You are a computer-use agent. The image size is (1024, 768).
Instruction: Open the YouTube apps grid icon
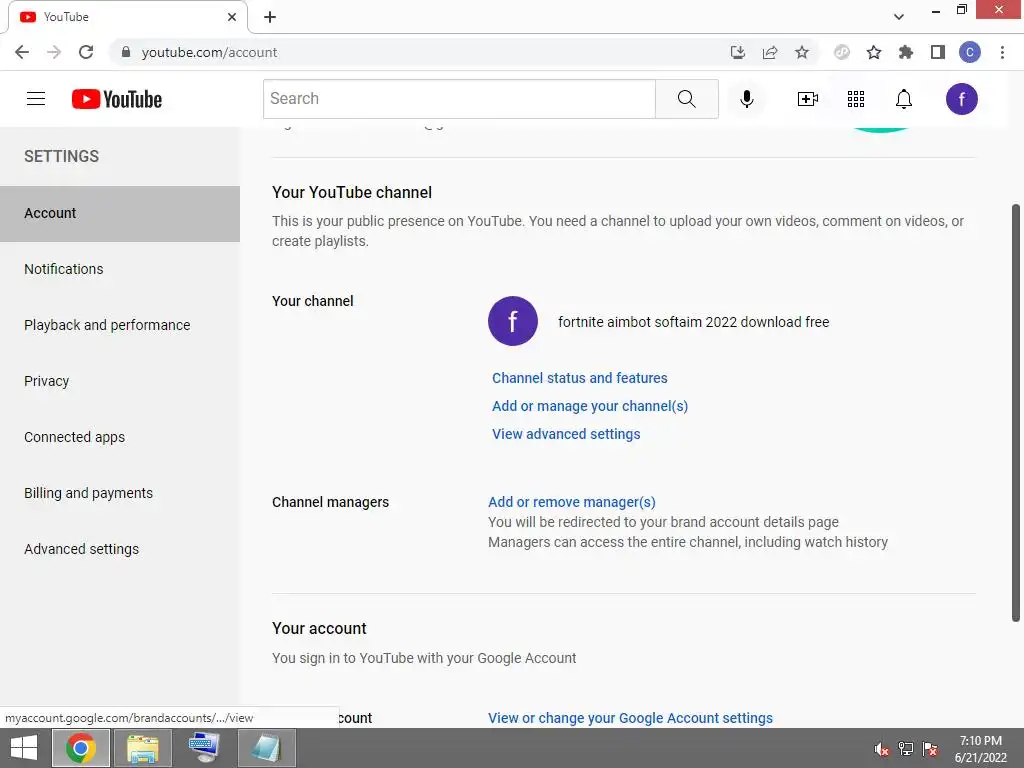(856, 99)
